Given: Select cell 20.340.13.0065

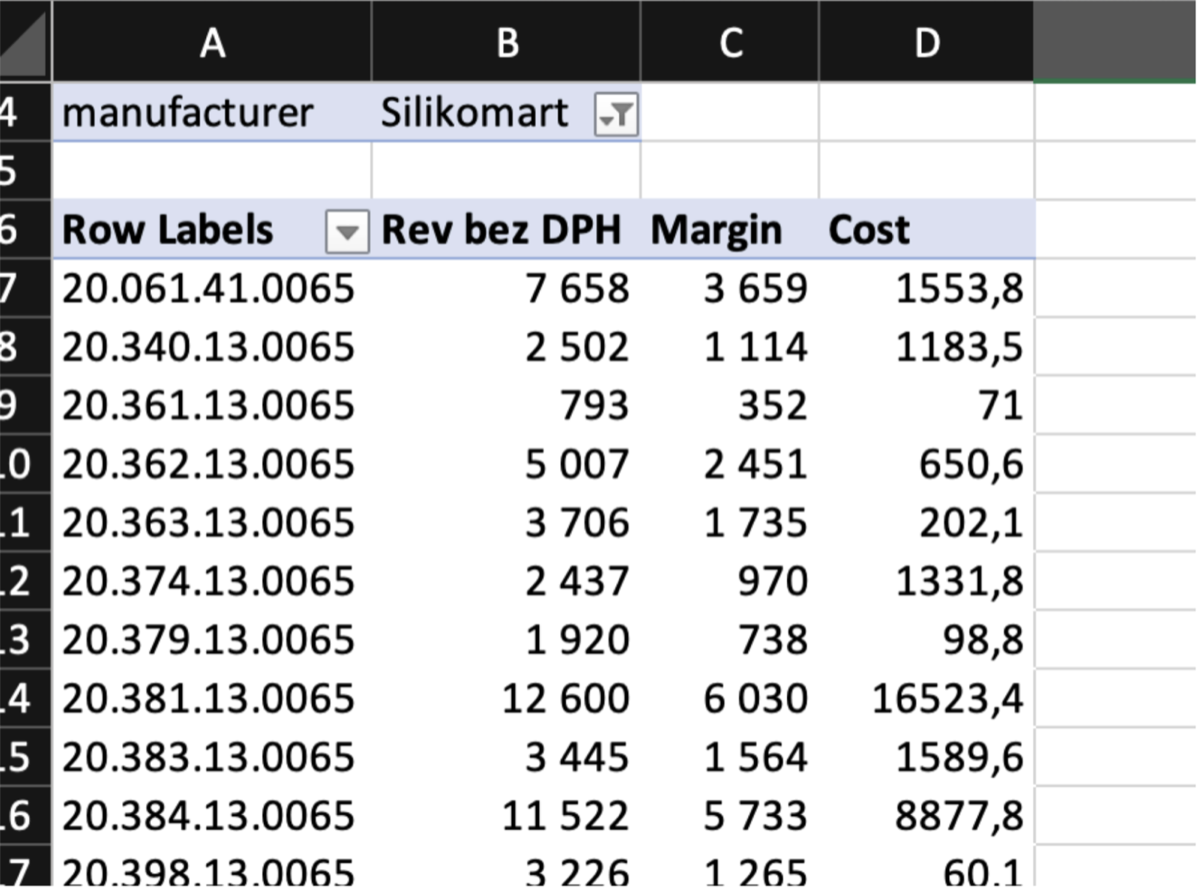Looking at the screenshot, I should (211, 347).
